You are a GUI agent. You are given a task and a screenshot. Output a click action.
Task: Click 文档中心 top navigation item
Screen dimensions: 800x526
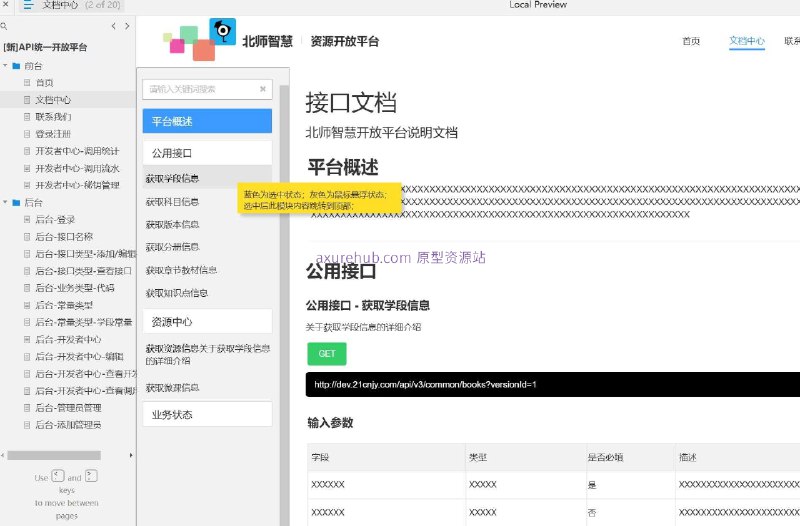tap(747, 41)
